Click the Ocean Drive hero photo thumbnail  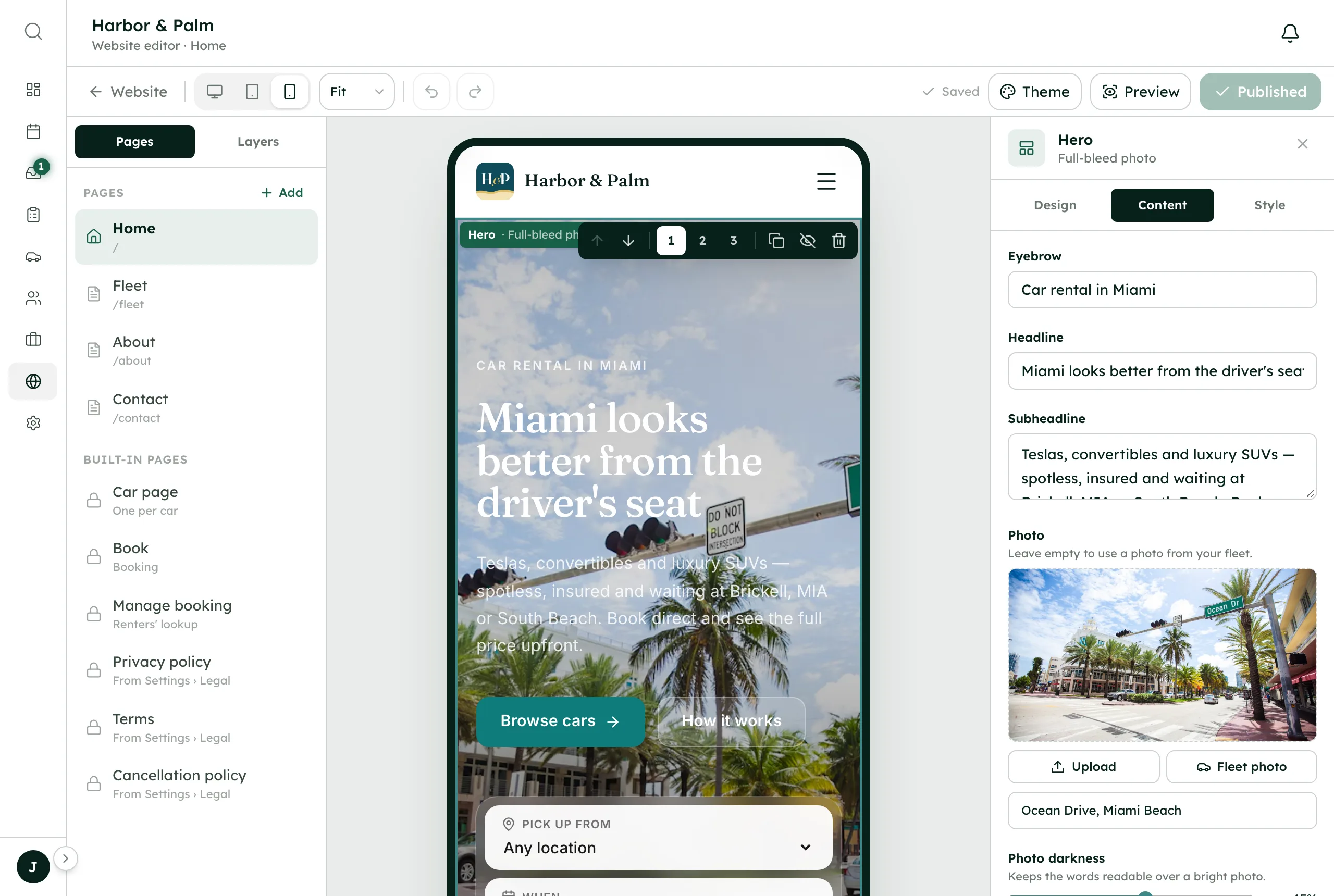coord(1162,654)
